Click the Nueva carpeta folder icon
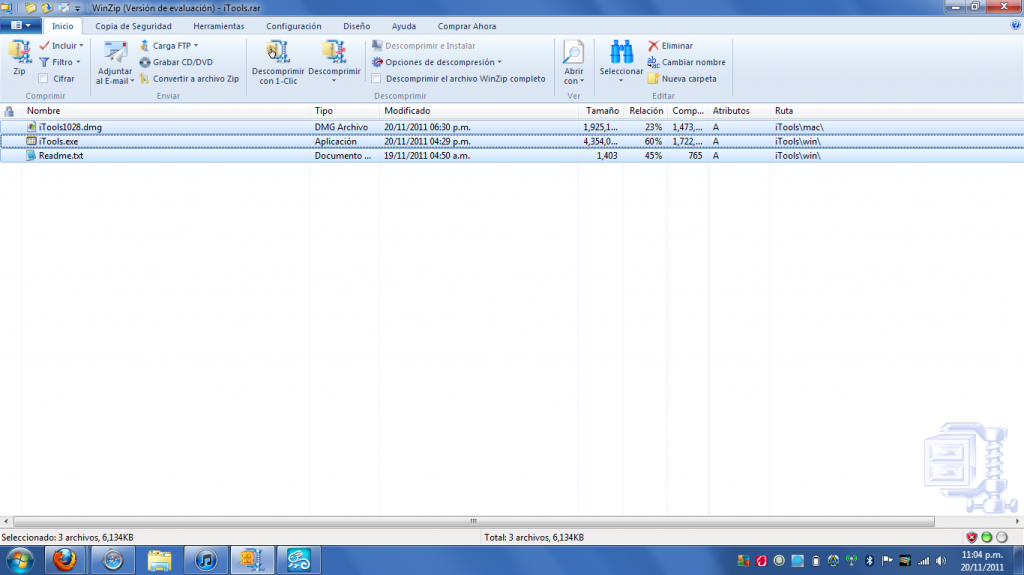 (653, 78)
